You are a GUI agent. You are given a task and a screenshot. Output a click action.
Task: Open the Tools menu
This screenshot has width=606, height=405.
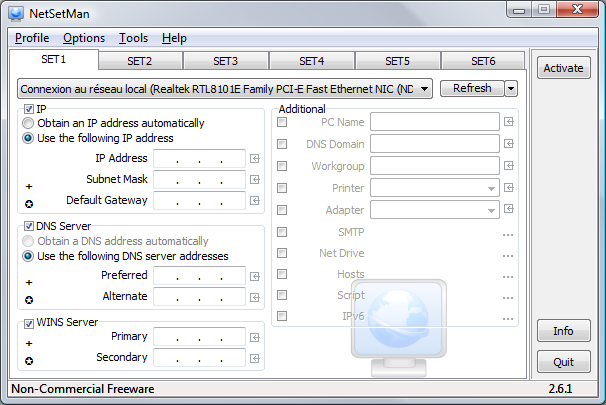click(x=133, y=38)
